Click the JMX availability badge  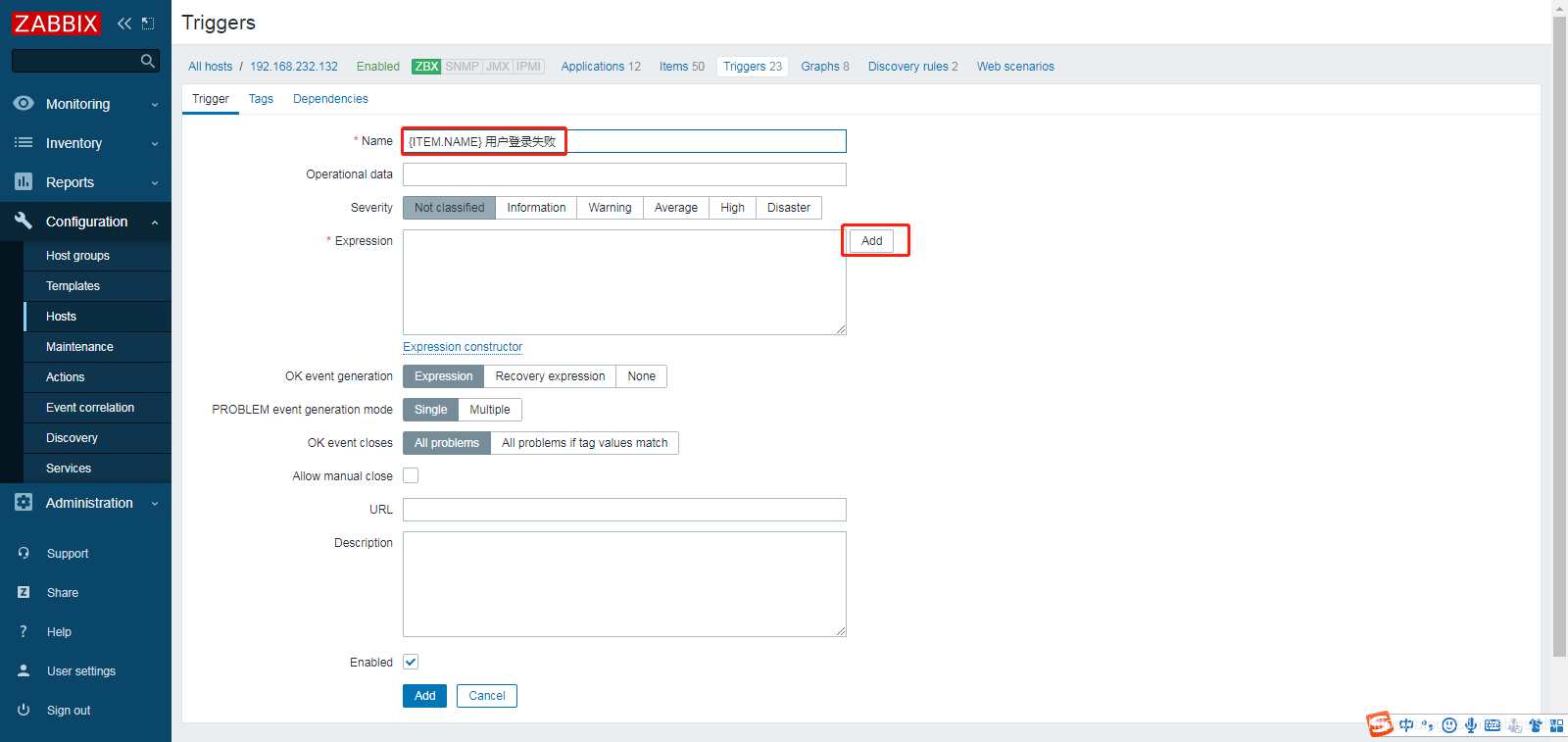click(x=498, y=67)
